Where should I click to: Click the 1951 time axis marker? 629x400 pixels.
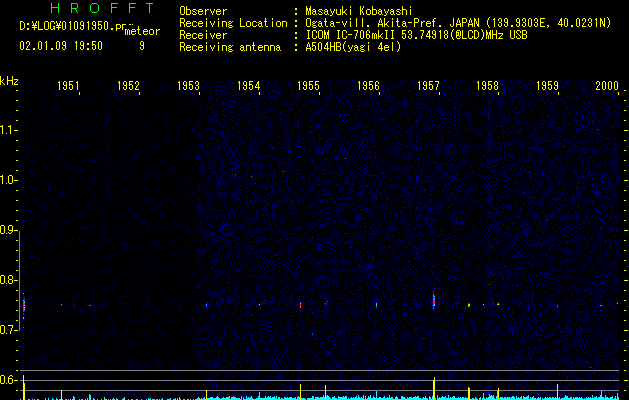click(68, 85)
